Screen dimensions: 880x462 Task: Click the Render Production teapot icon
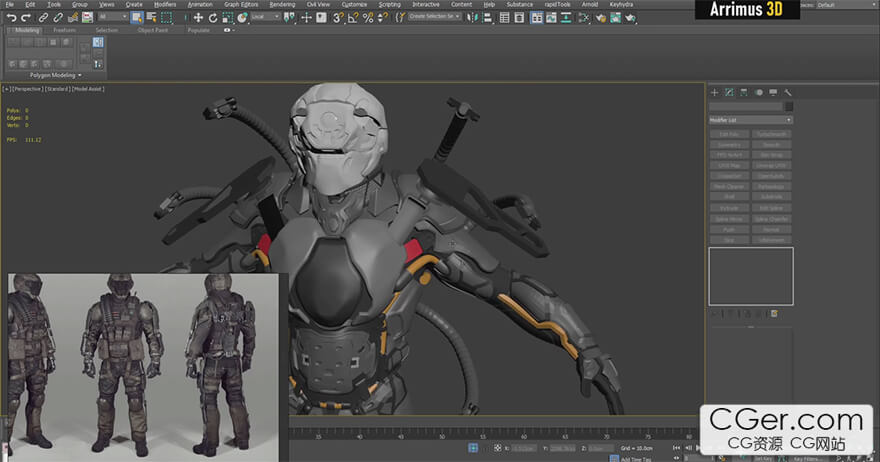630,18
